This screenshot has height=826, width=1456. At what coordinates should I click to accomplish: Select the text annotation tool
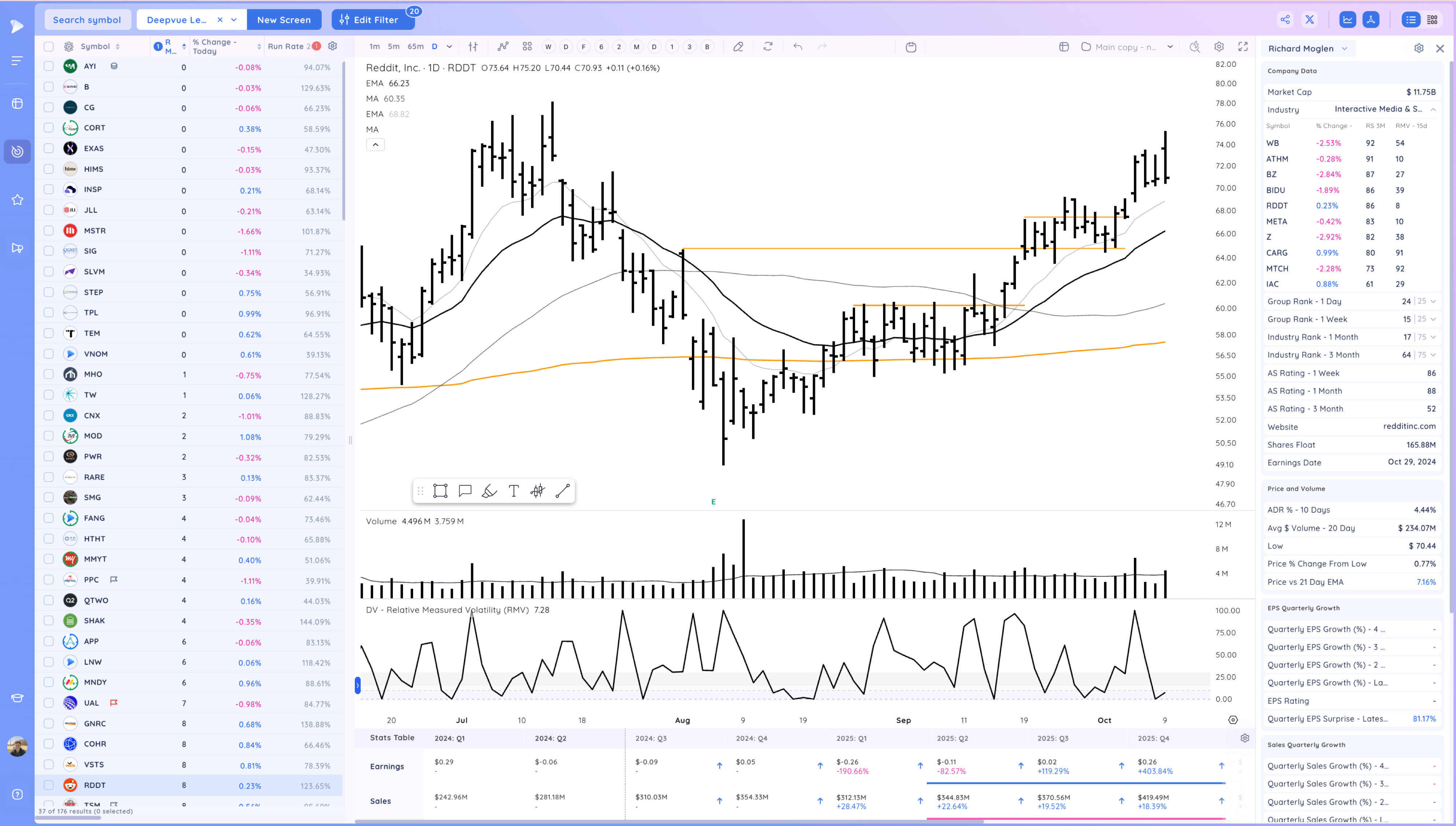(x=514, y=491)
